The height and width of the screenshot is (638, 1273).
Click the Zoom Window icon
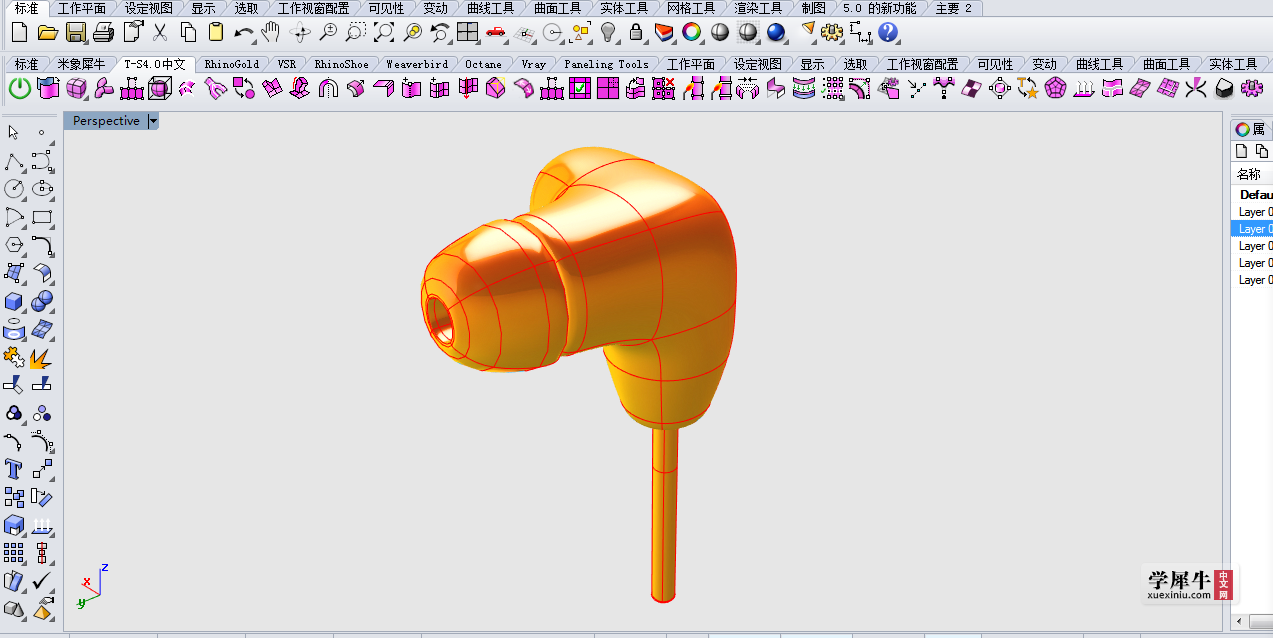pos(355,33)
